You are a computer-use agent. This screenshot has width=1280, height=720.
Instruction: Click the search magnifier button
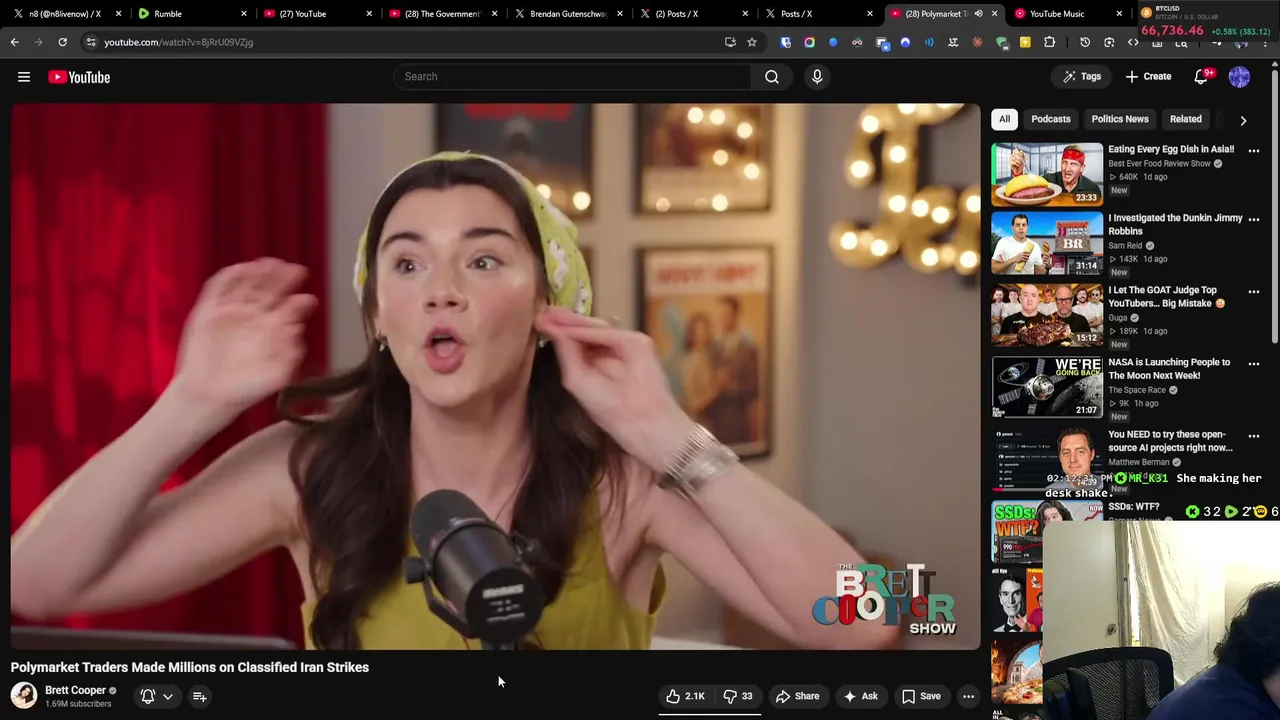point(772,77)
